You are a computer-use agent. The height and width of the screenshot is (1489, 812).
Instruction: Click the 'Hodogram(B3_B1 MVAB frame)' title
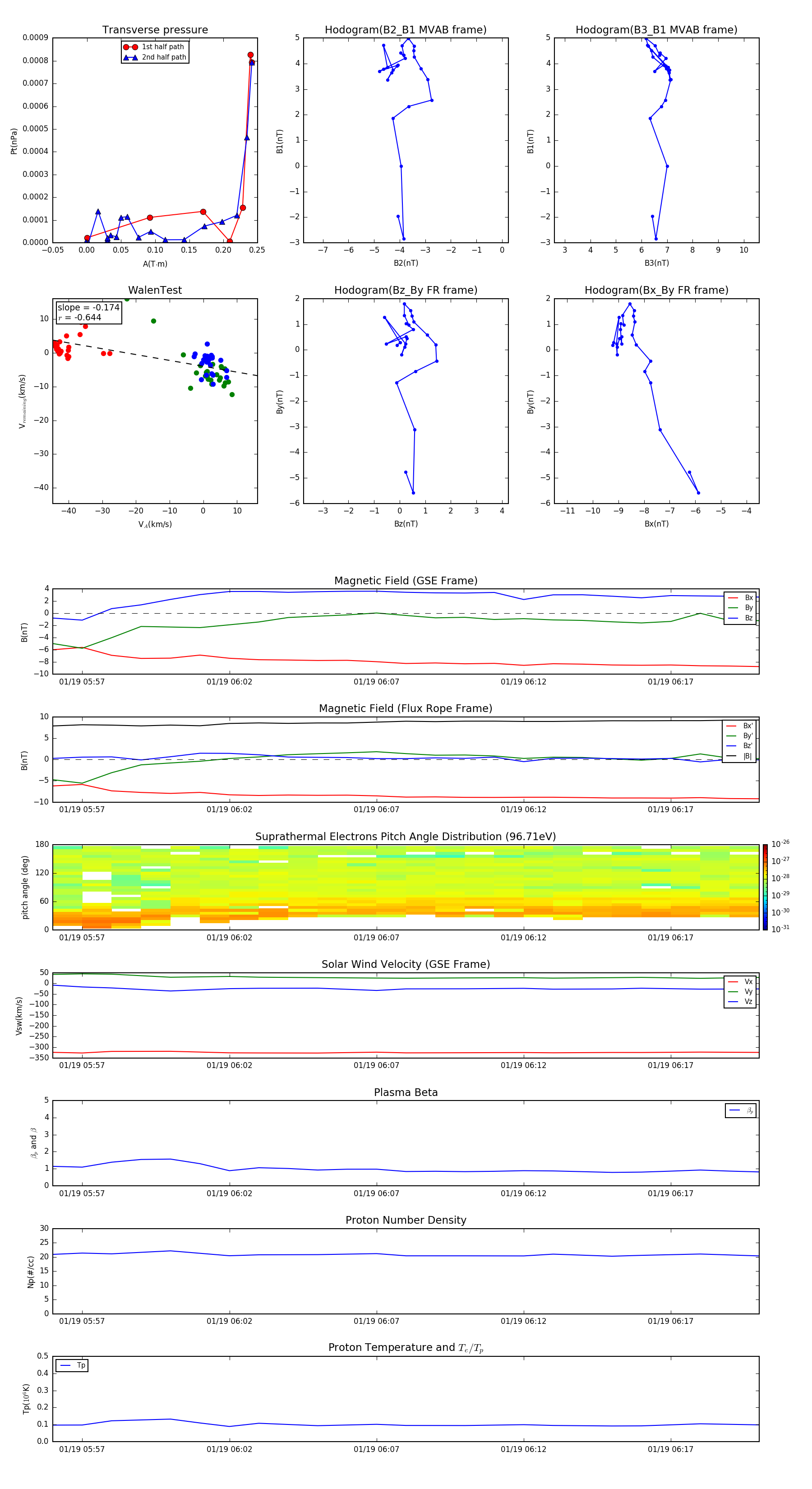656,30
